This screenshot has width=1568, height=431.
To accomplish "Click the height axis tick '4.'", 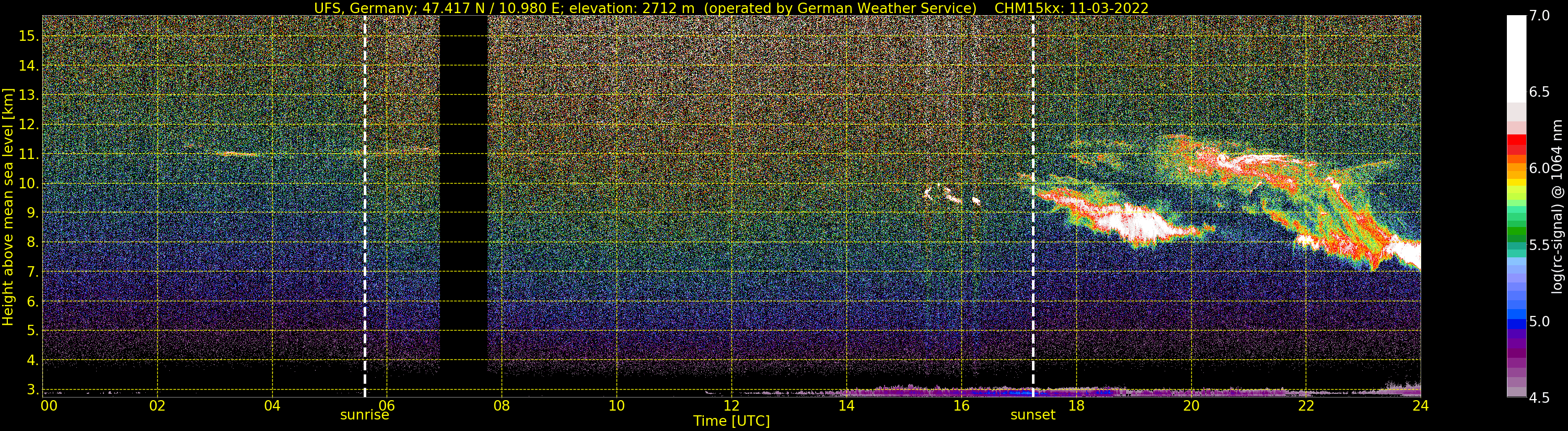I will [32, 360].
